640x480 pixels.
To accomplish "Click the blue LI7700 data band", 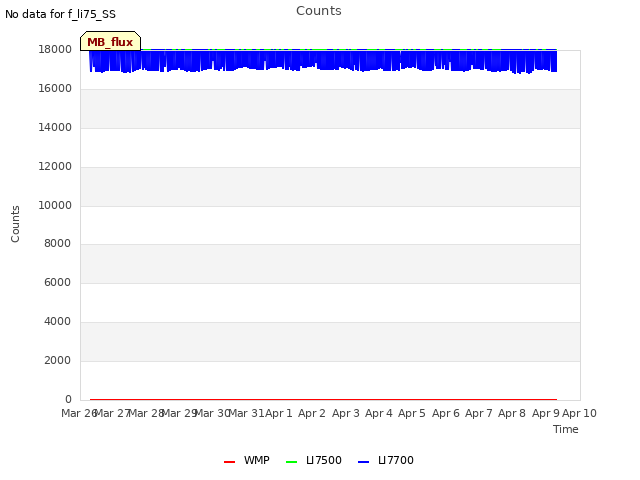I will pyautogui.click(x=323, y=60).
